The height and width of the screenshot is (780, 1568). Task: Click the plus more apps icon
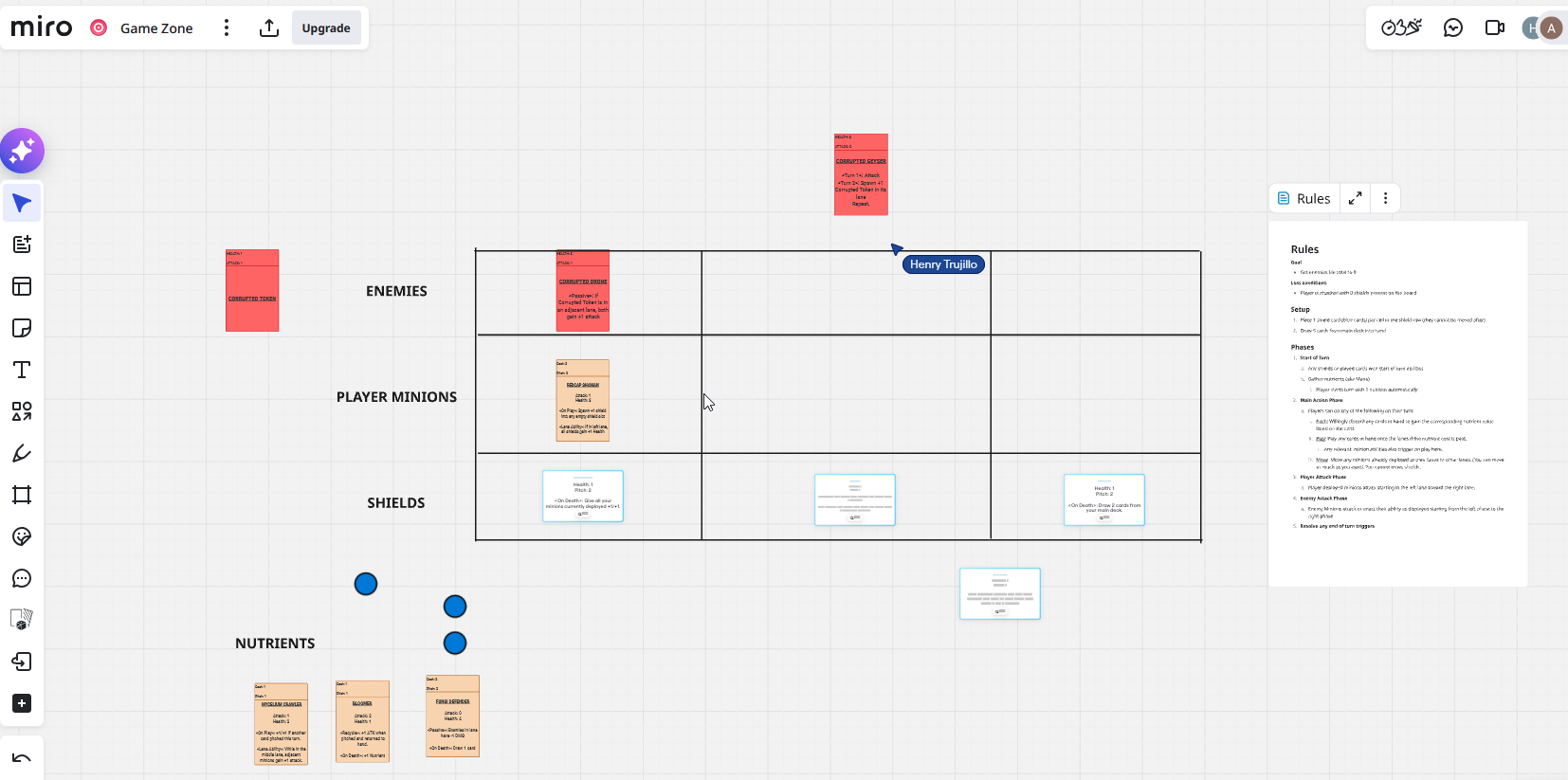pyautogui.click(x=22, y=703)
